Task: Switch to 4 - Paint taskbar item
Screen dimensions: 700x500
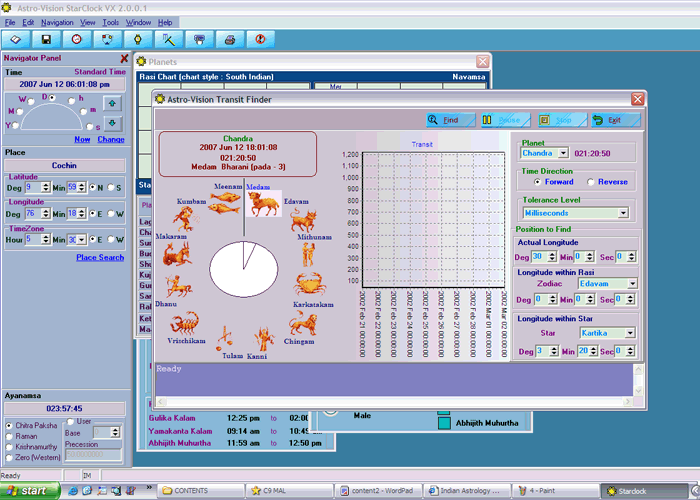Action: coord(556,491)
